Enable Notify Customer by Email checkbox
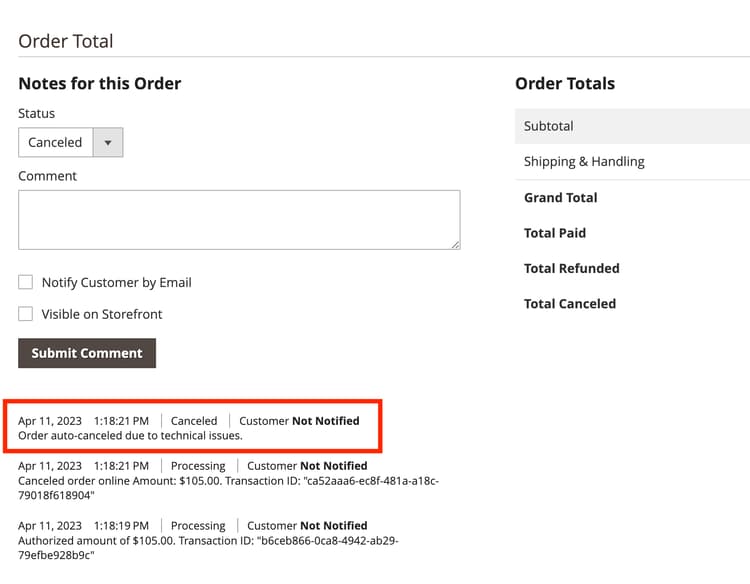Image resolution: width=750 pixels, height=584 pixels. 26,282
